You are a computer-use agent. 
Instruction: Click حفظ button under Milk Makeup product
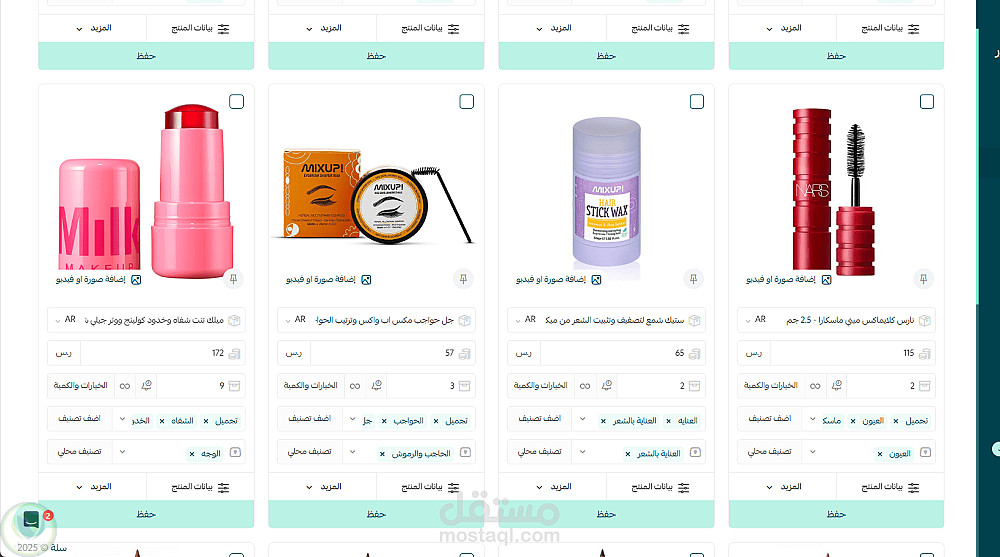tap(146, 514)
